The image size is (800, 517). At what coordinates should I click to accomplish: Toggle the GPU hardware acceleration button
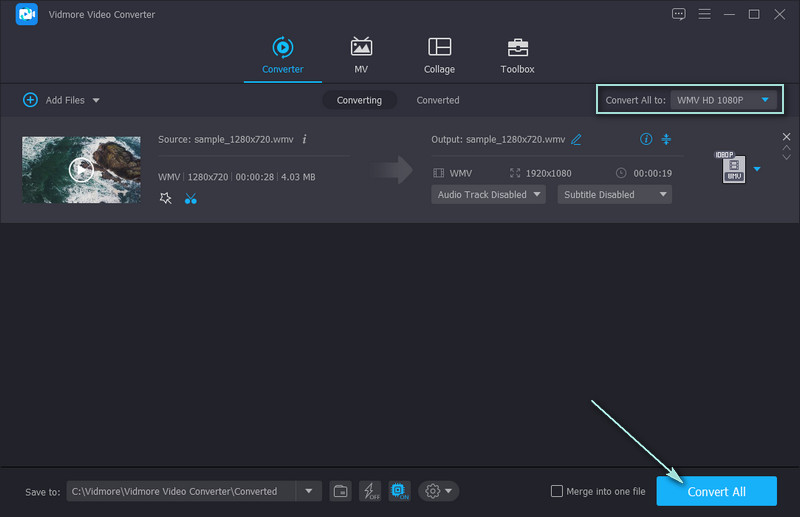pyautogui.click(x=399, y=491)
